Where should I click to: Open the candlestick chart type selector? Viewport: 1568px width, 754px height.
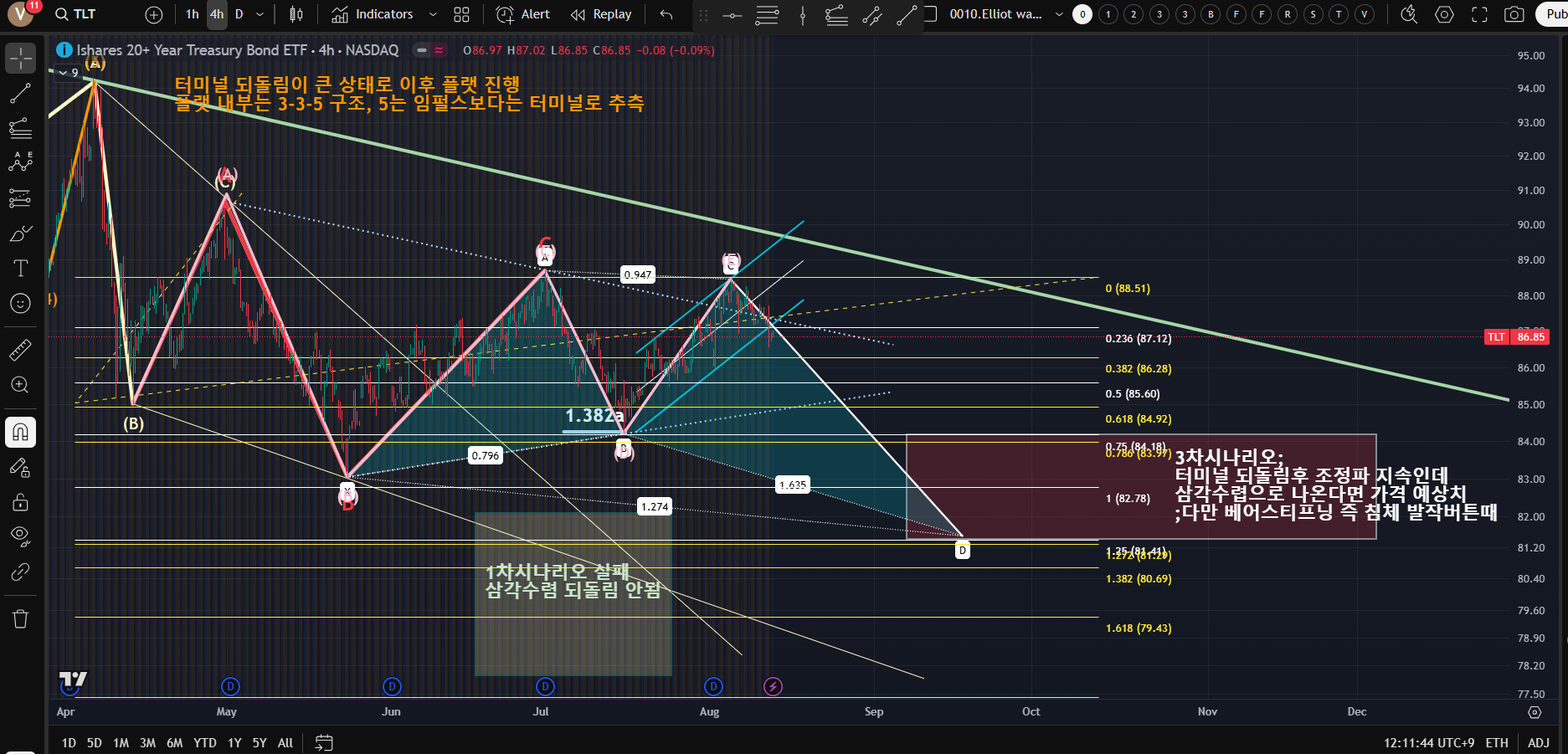pos(296,14)
